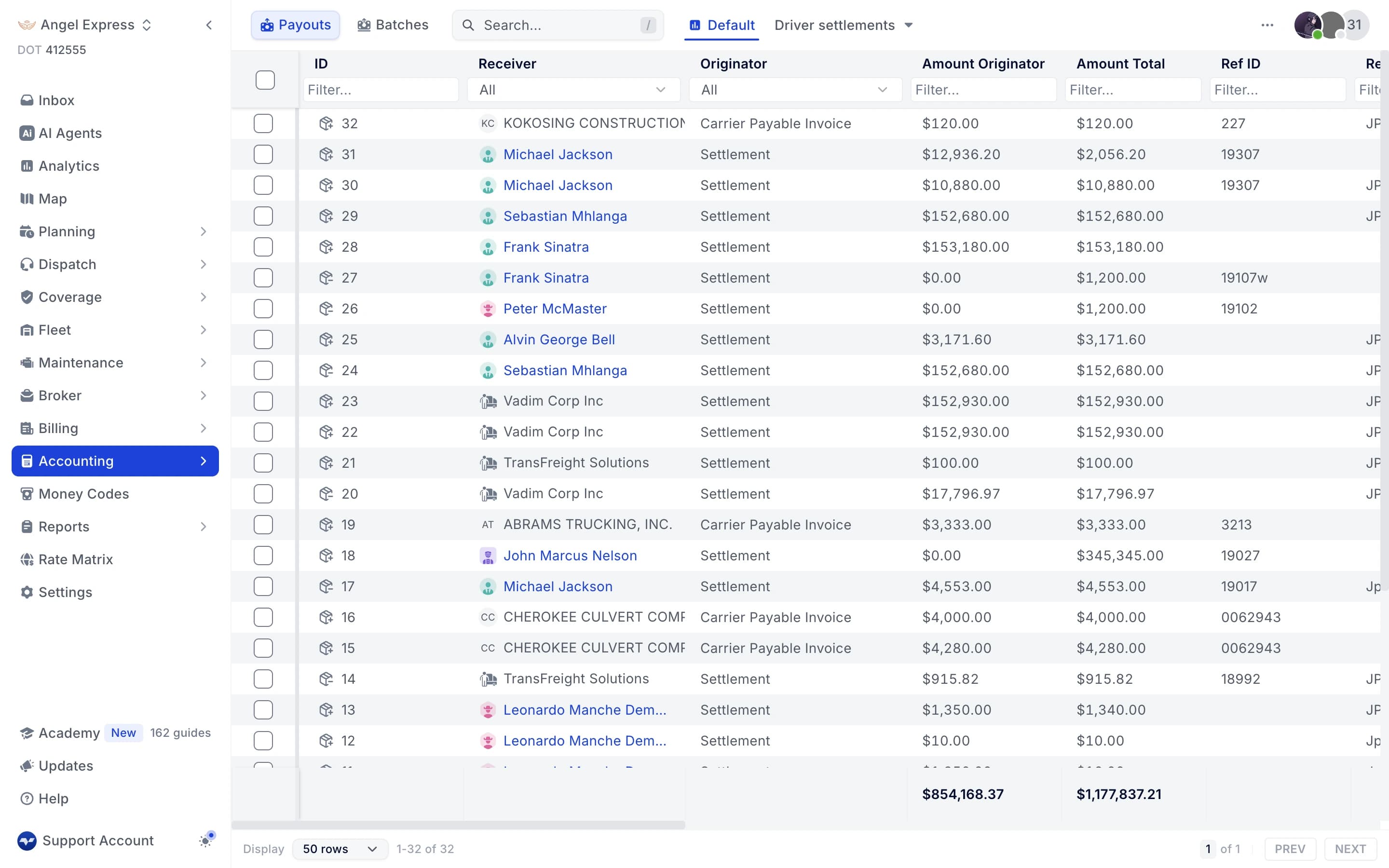Select the Default view tab
This screenshot has height=868, width=1389.
pyautogui.click(x=722, y=25)
